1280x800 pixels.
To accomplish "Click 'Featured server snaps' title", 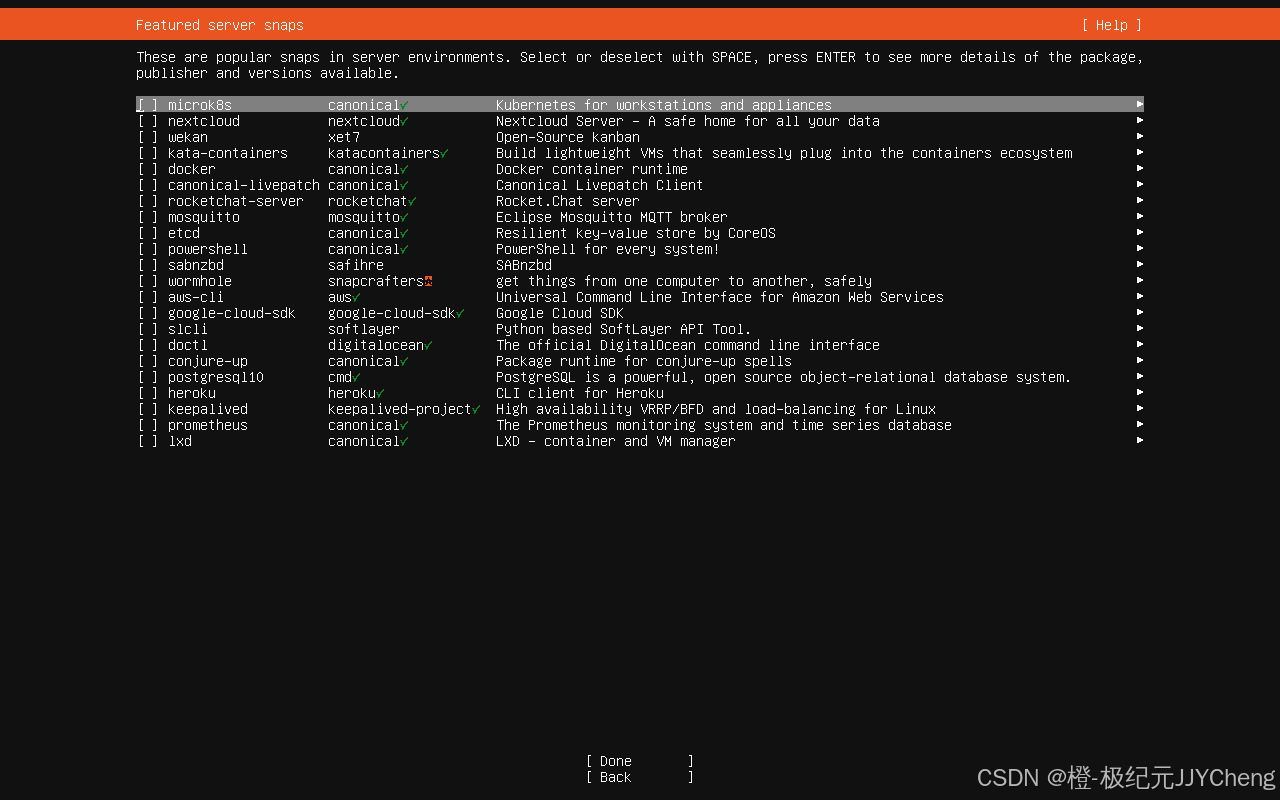I will click(x=220, y=25).
